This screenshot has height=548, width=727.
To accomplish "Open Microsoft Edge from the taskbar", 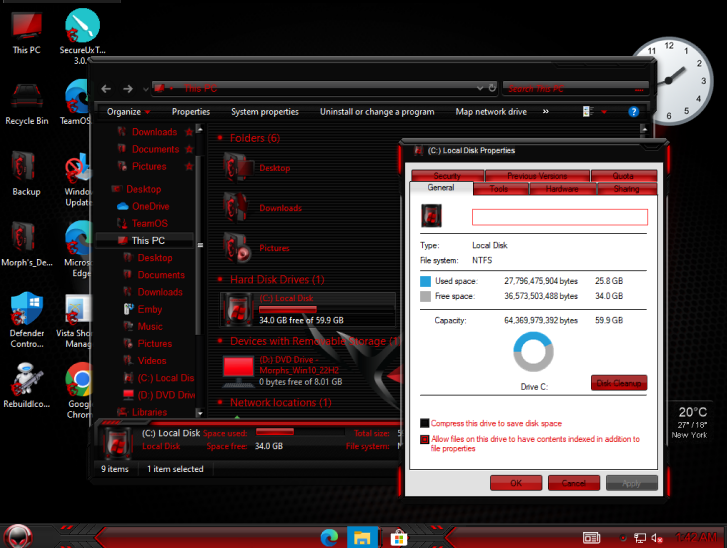I will point(329,537).
